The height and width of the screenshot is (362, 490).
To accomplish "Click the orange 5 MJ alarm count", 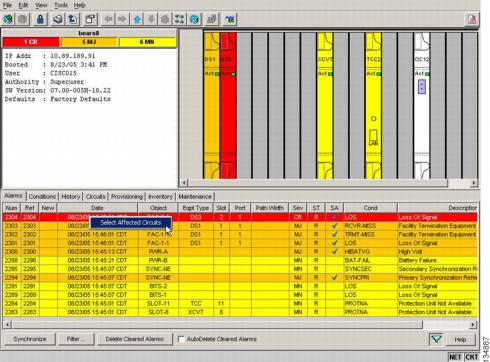I will [89, 42].
